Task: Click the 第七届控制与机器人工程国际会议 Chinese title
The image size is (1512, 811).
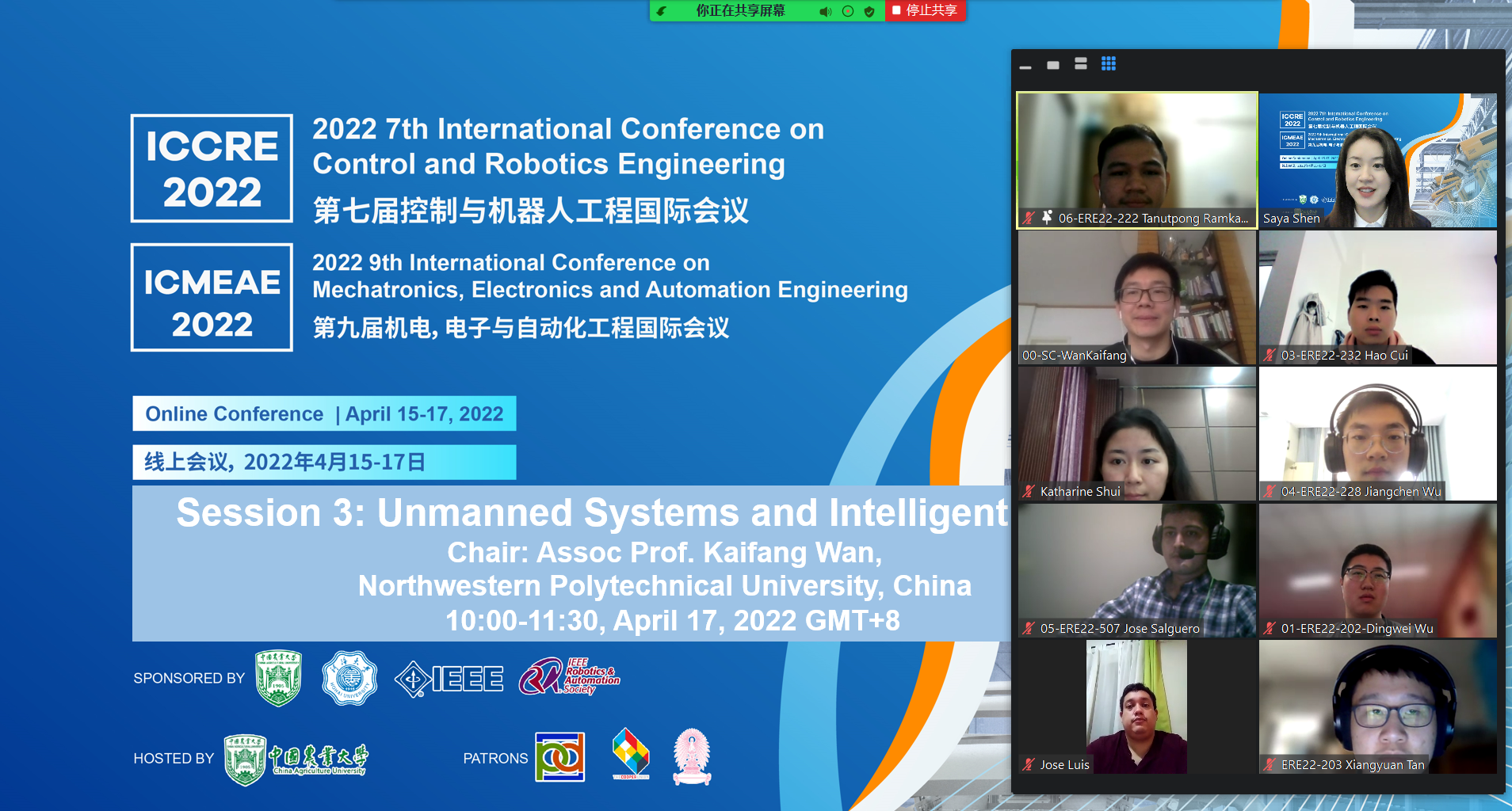Action: pos(531,211)
